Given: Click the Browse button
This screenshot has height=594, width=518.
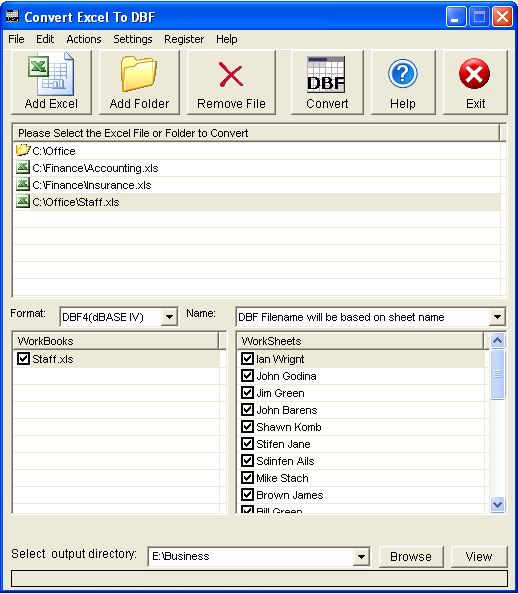Looking at the screenshot, I should 411,556.
